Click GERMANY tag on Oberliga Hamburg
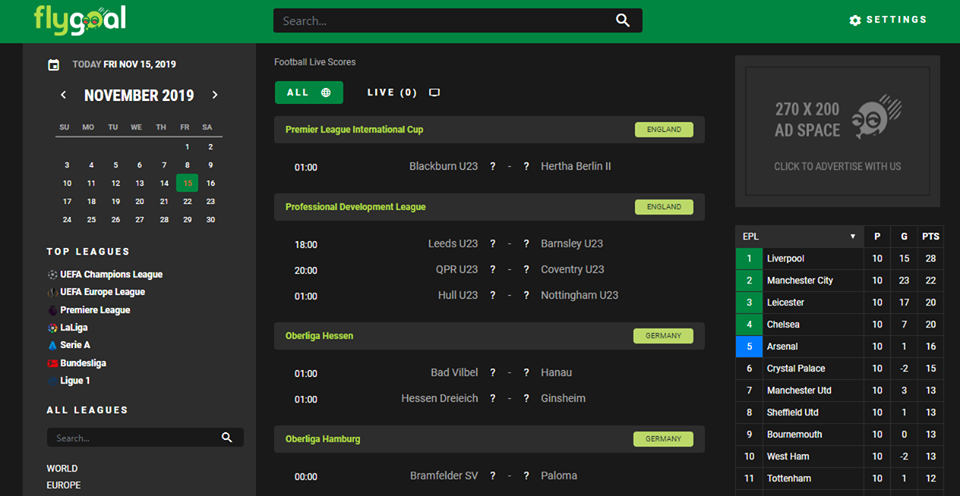 [x=663, y=439]
